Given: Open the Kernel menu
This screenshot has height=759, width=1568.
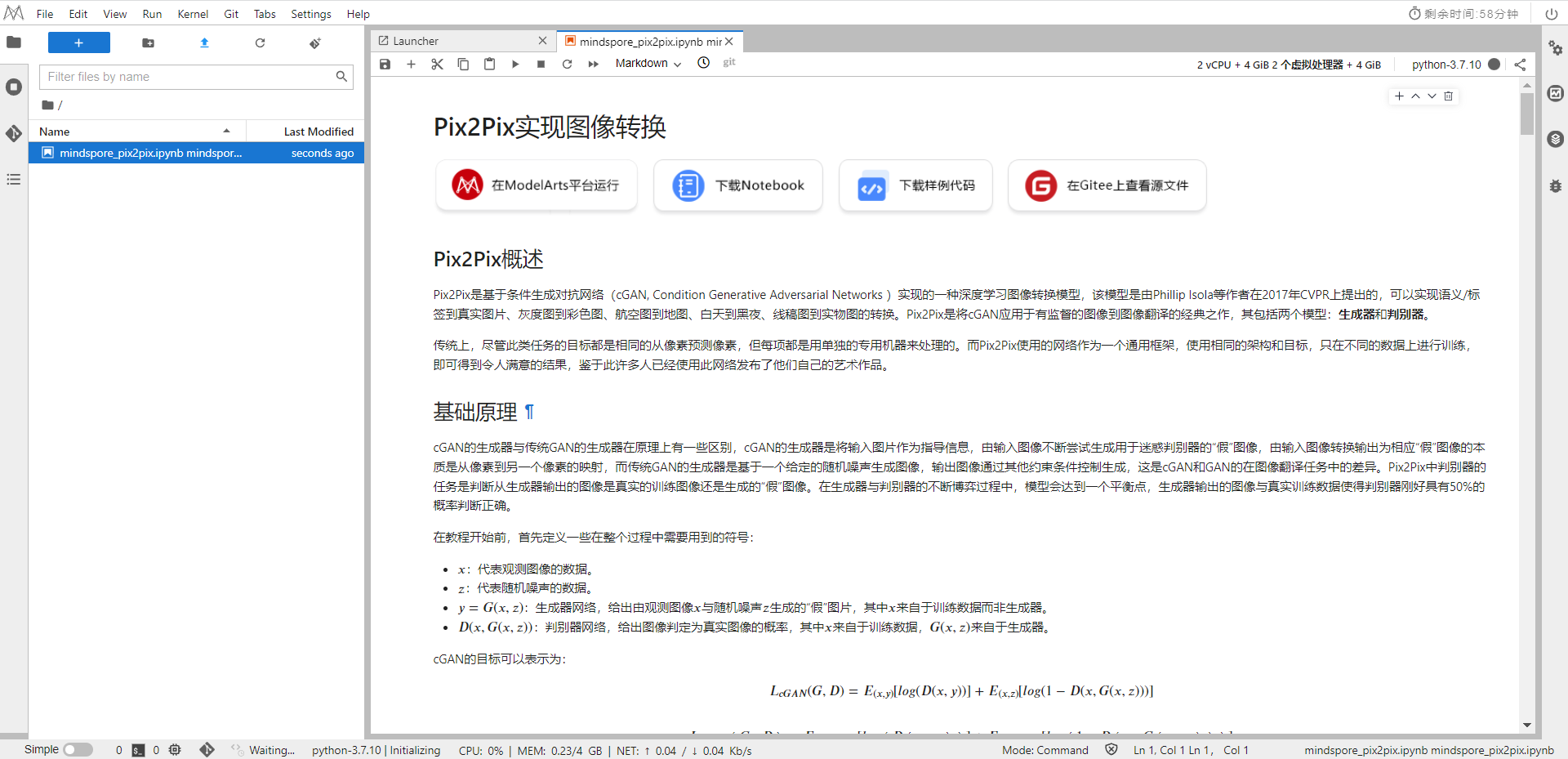Looking at the screenshot, I should tap(193, 14).
